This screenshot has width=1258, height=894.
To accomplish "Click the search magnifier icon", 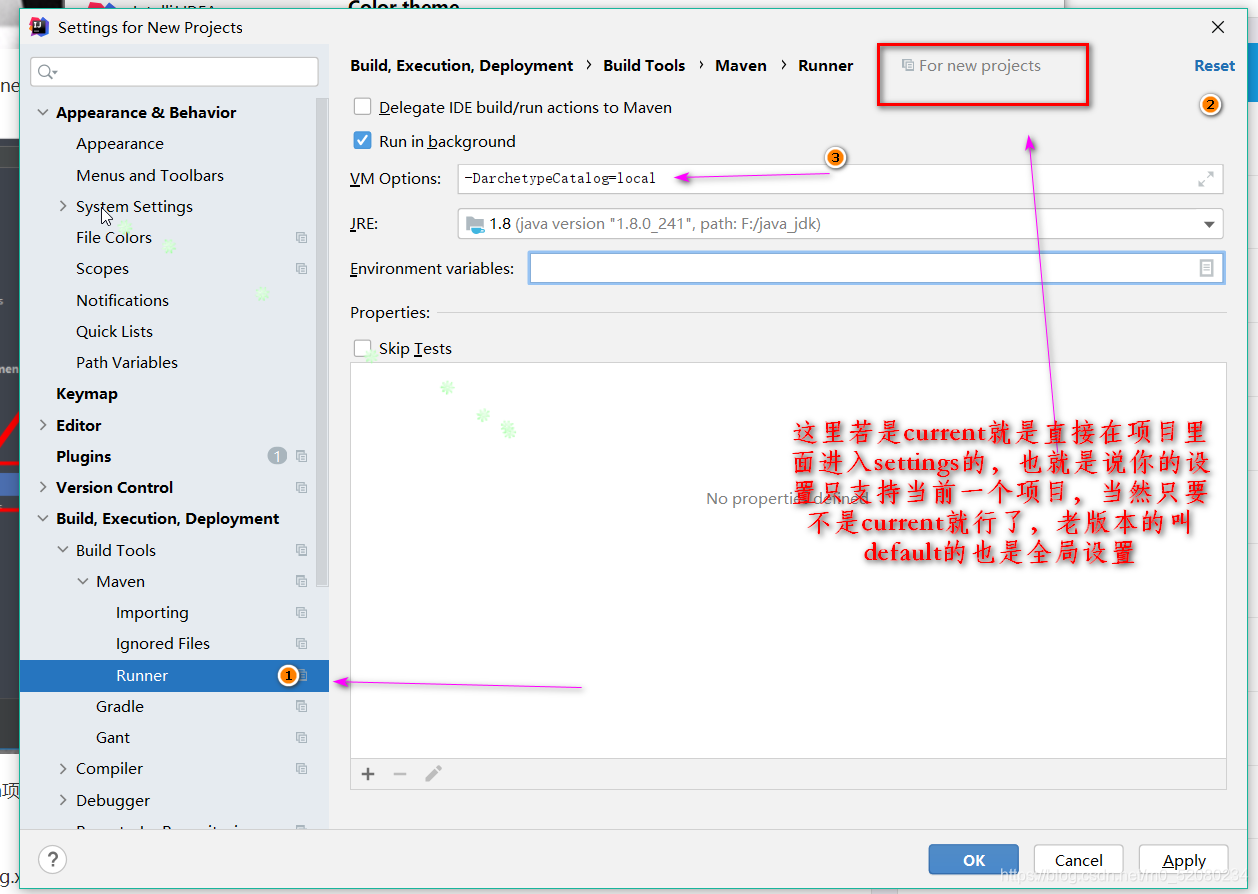I will pos(46,72).
